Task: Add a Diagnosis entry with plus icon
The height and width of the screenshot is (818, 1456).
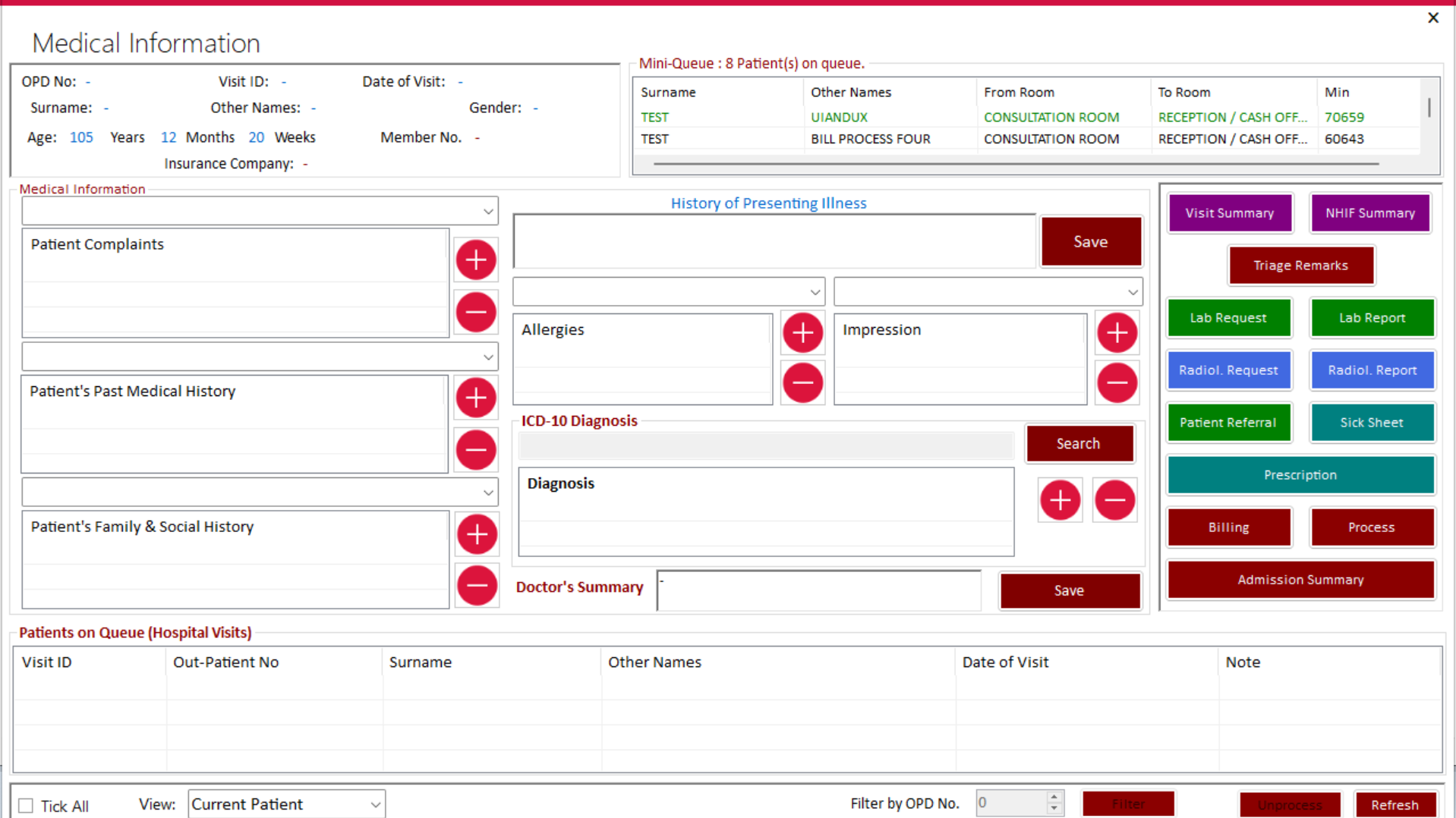Action: (x=1060, y=500)
